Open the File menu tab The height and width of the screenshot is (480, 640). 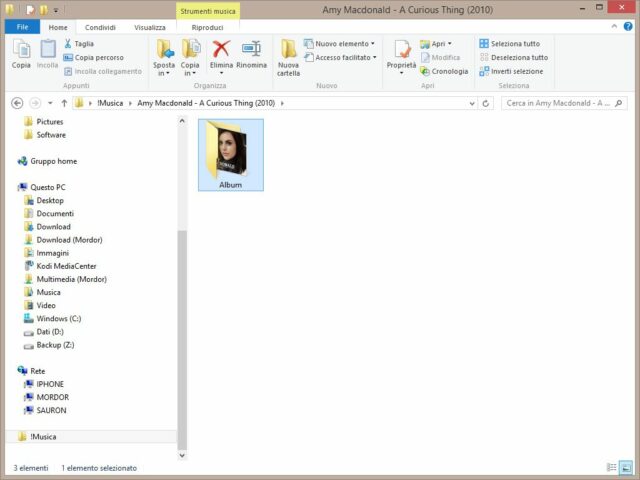click(21, 27)
